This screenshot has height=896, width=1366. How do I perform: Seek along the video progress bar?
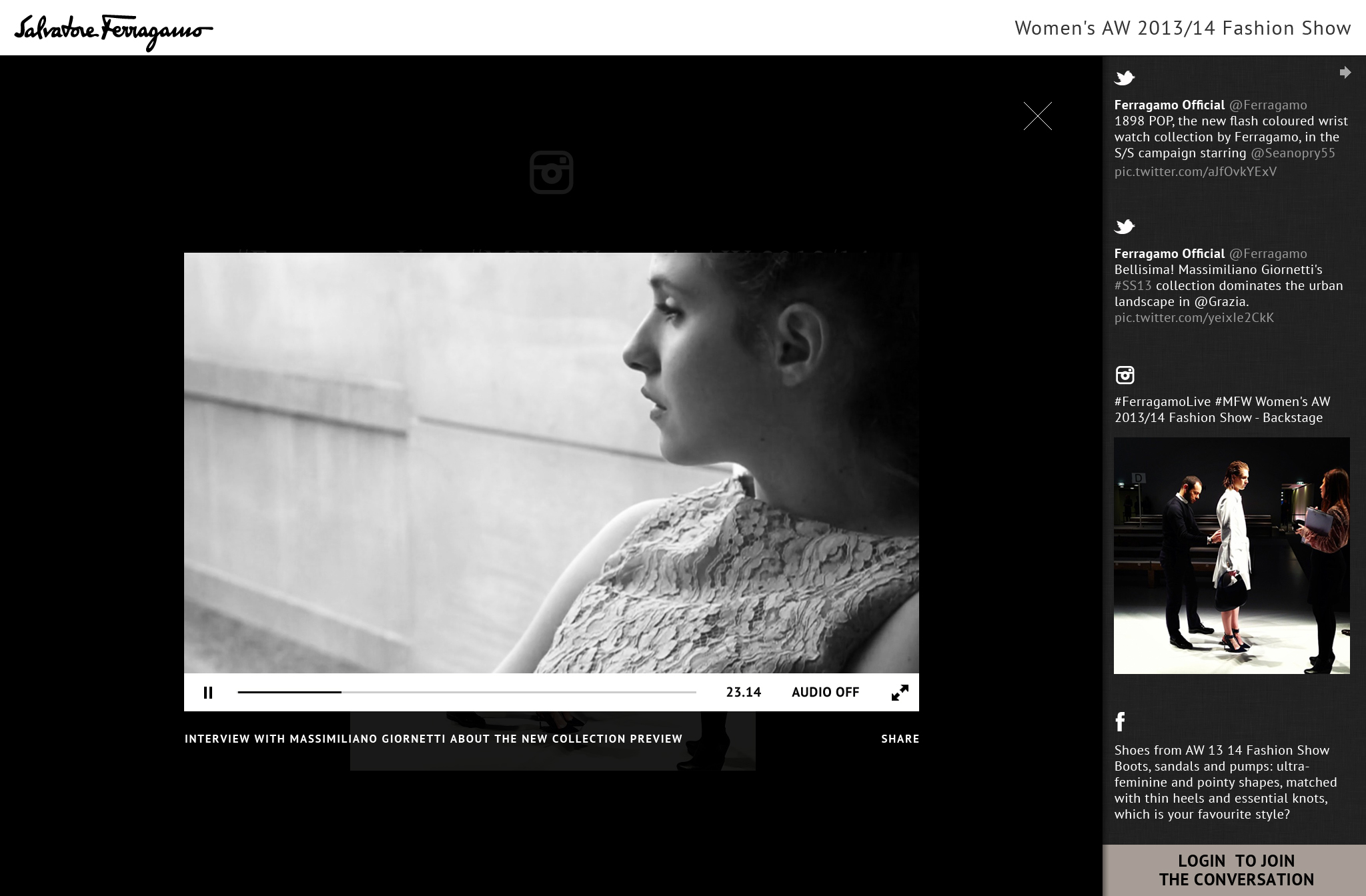pos(467,692)
